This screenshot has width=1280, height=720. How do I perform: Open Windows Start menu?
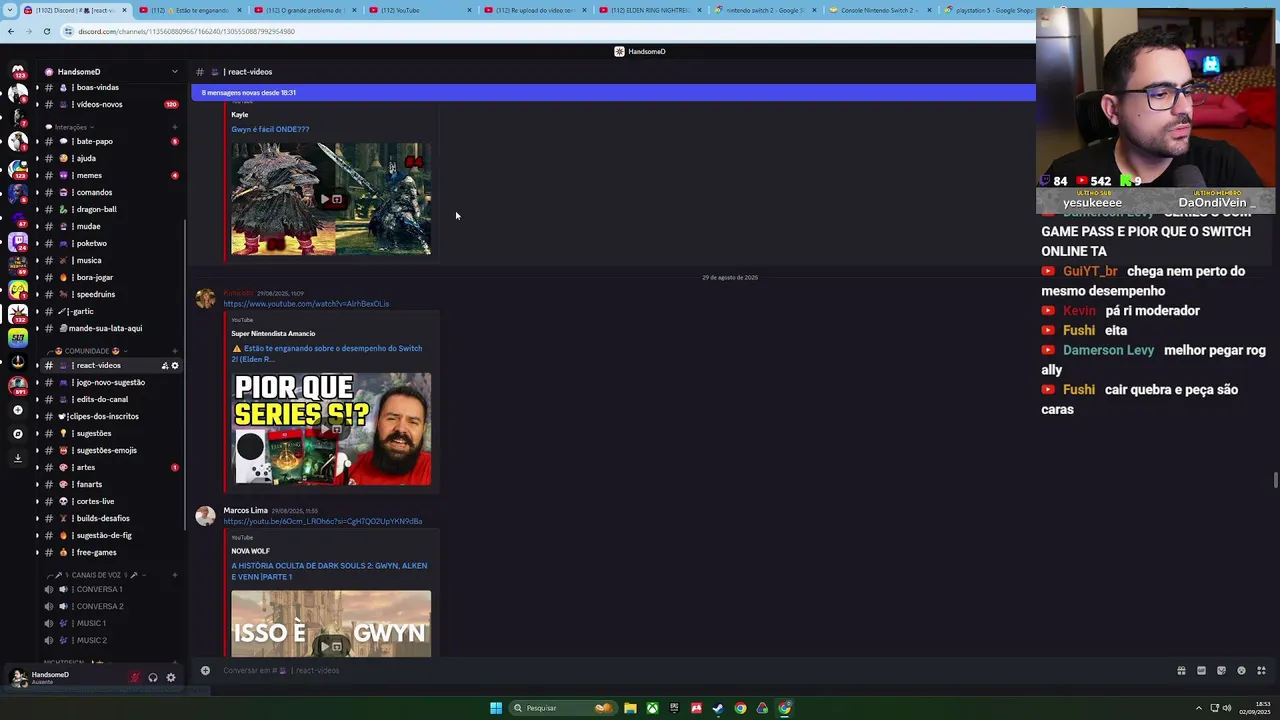tap(496, 708)
